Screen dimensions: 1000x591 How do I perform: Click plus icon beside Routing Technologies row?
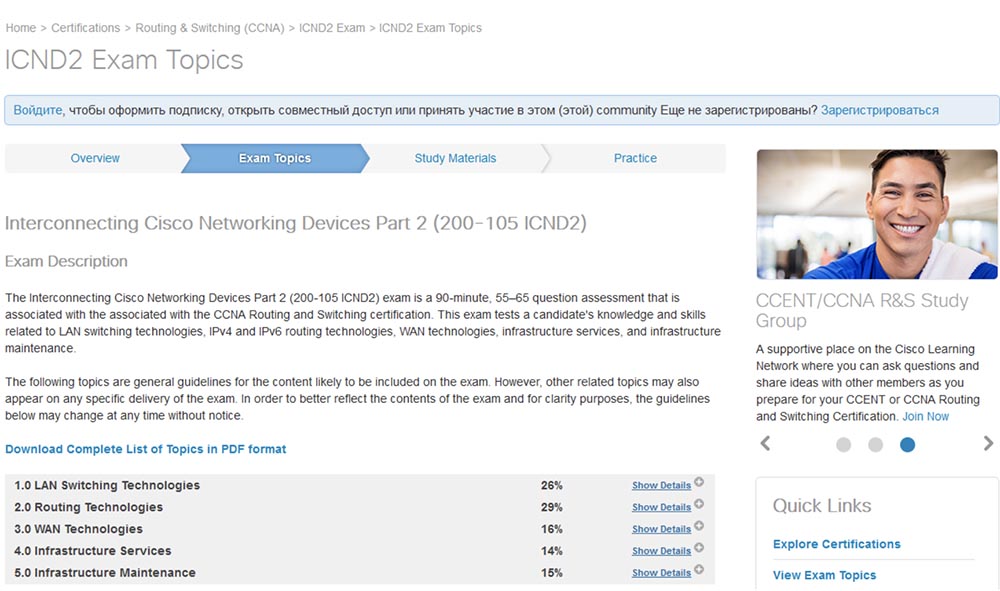coord(699,504)
